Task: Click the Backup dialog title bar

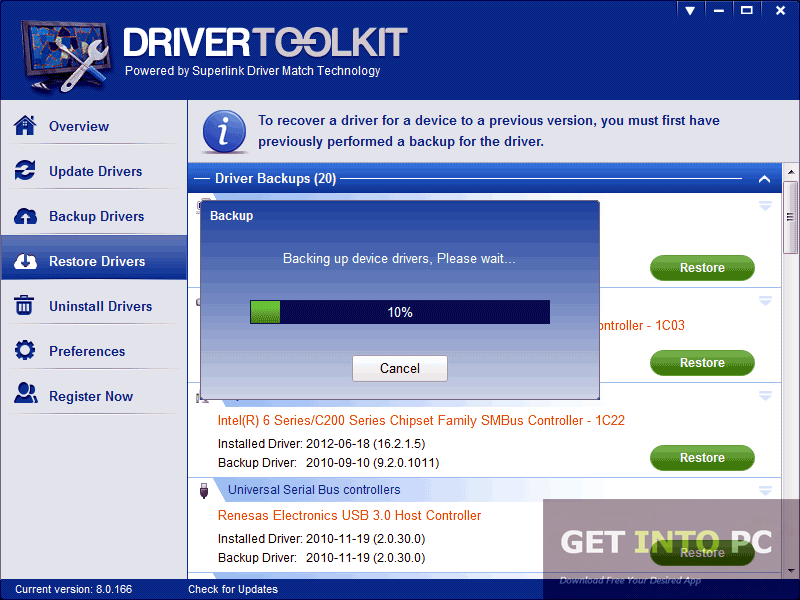Action: click(399, 215)
